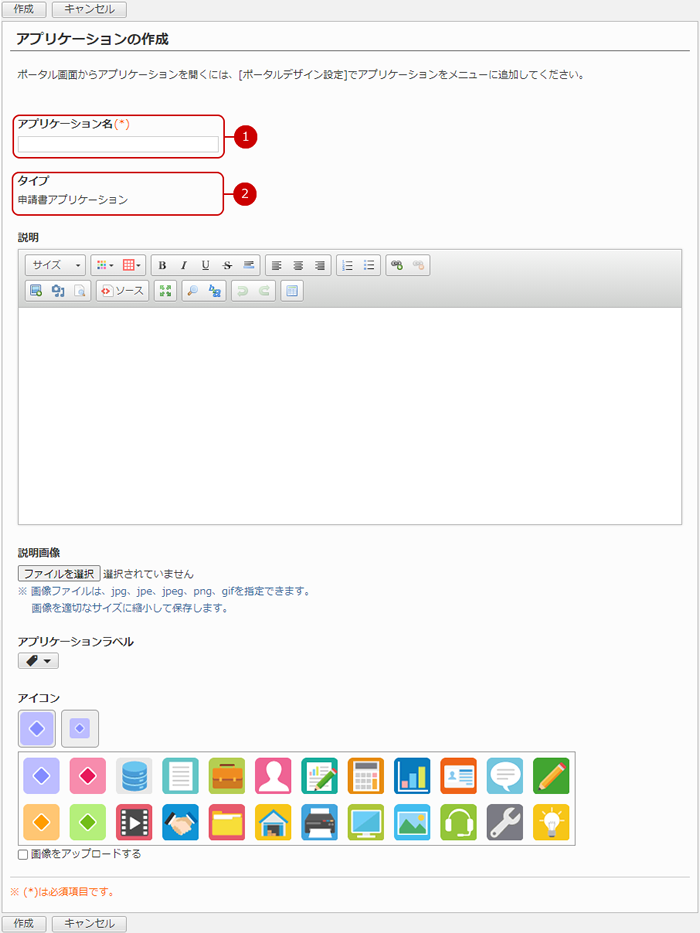Viewport: 700px width, 933px height.
Task: Open the サイズ font size dropdown
Action: [56, 265]
